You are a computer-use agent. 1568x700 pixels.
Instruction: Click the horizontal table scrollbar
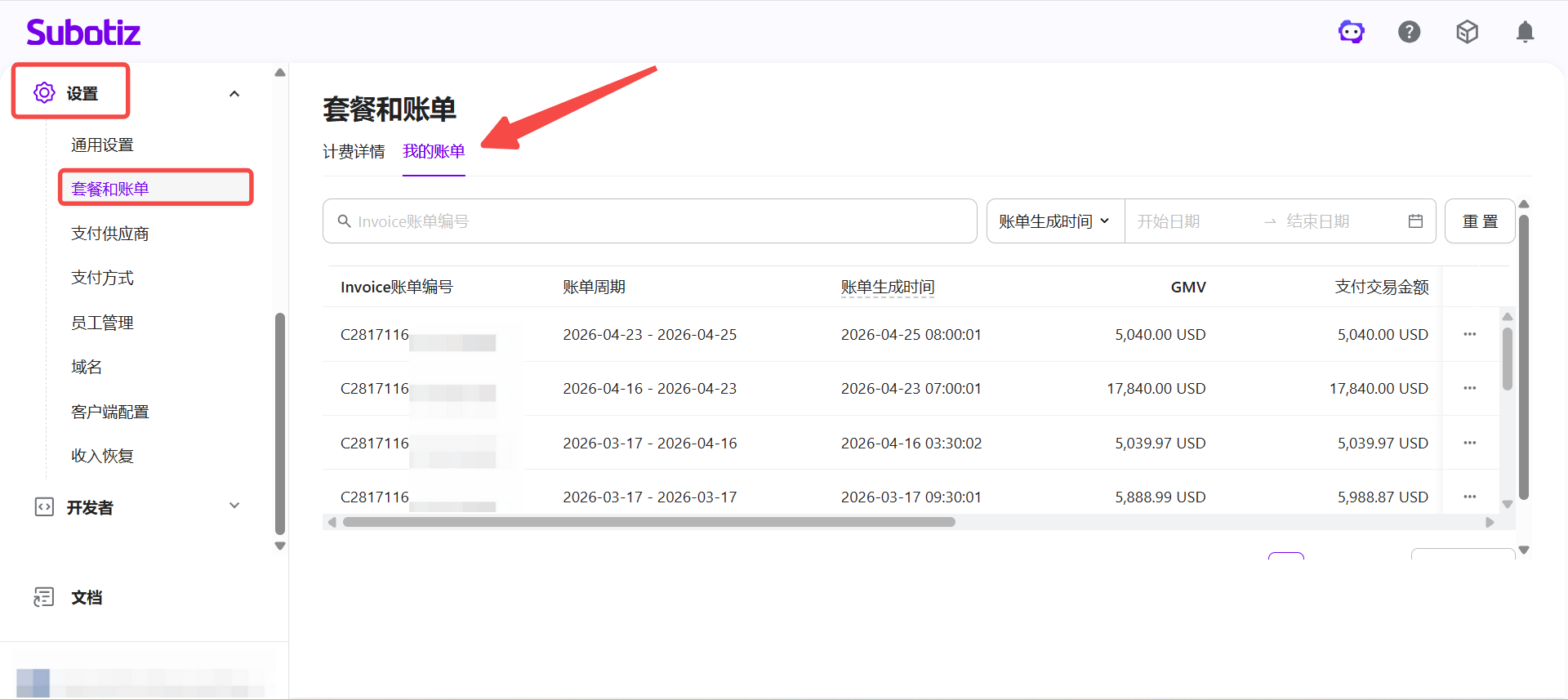(x=649, y=522)
